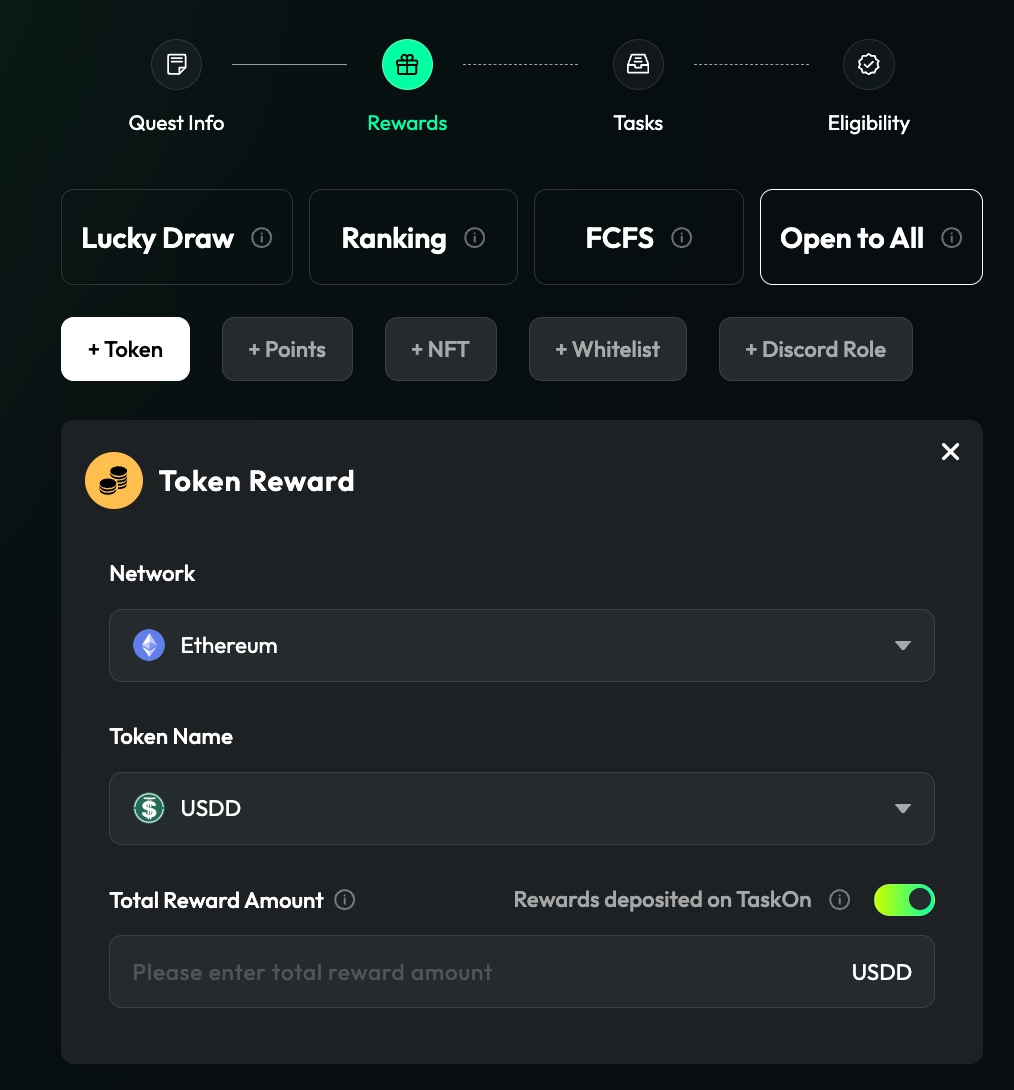Go to the Eligibility badge icon

[x=869, y=65]
